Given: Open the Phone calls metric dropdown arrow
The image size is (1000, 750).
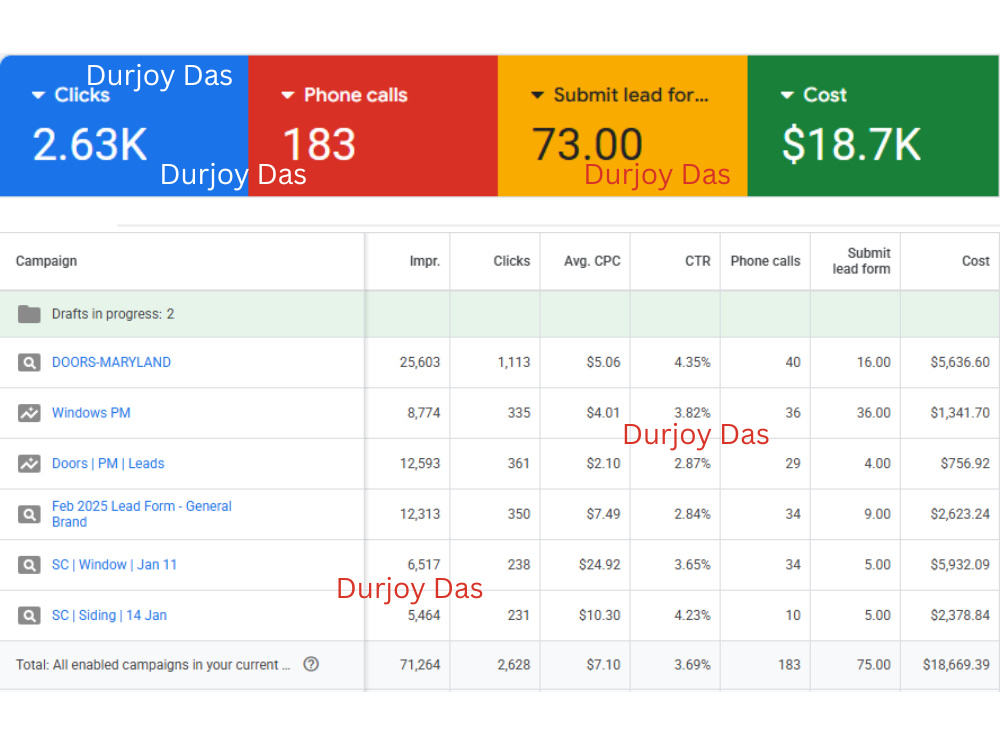Looking at the screenshot, I should [x=288, y=95].
